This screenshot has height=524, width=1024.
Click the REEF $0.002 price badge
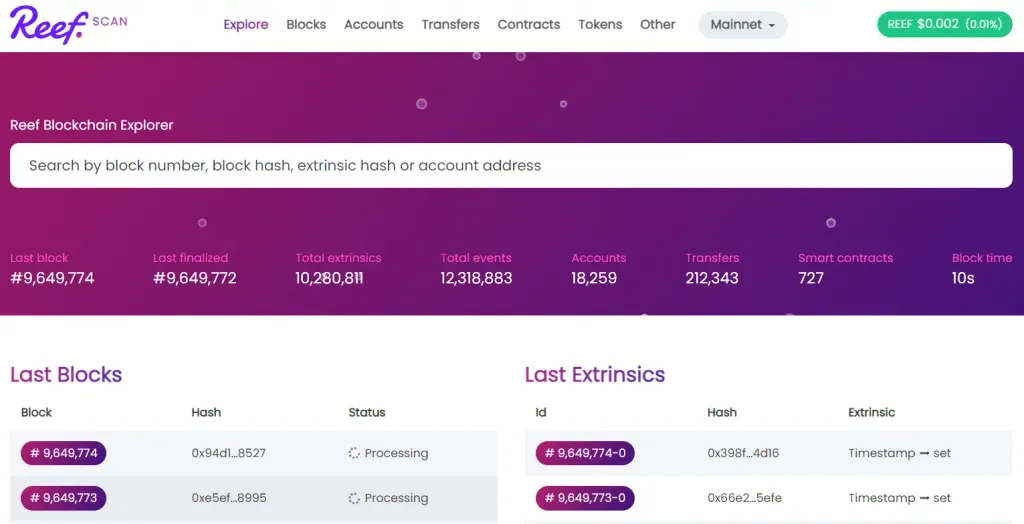tap(945, 25)
